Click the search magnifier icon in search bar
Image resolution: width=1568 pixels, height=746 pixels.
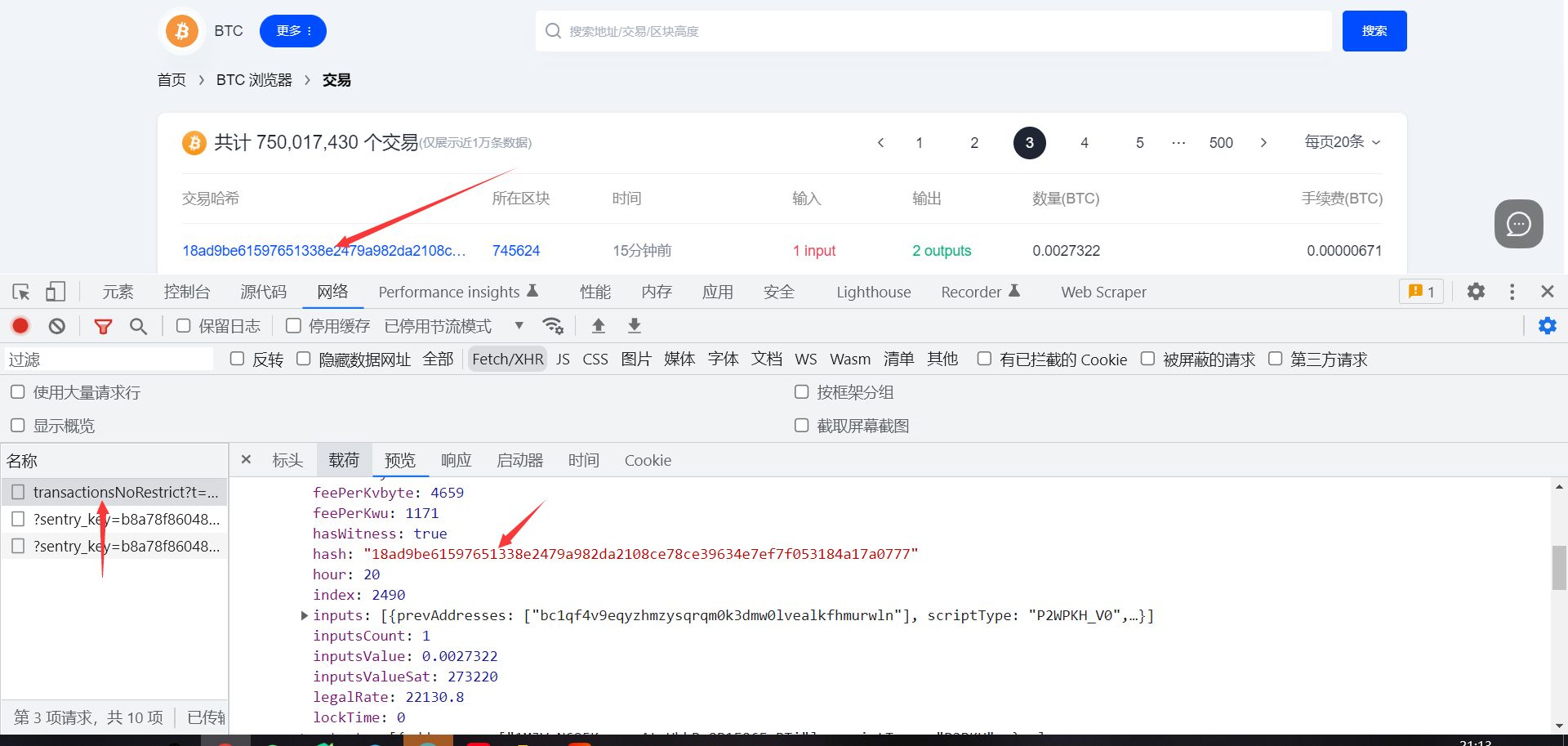(x=553, y=31)
